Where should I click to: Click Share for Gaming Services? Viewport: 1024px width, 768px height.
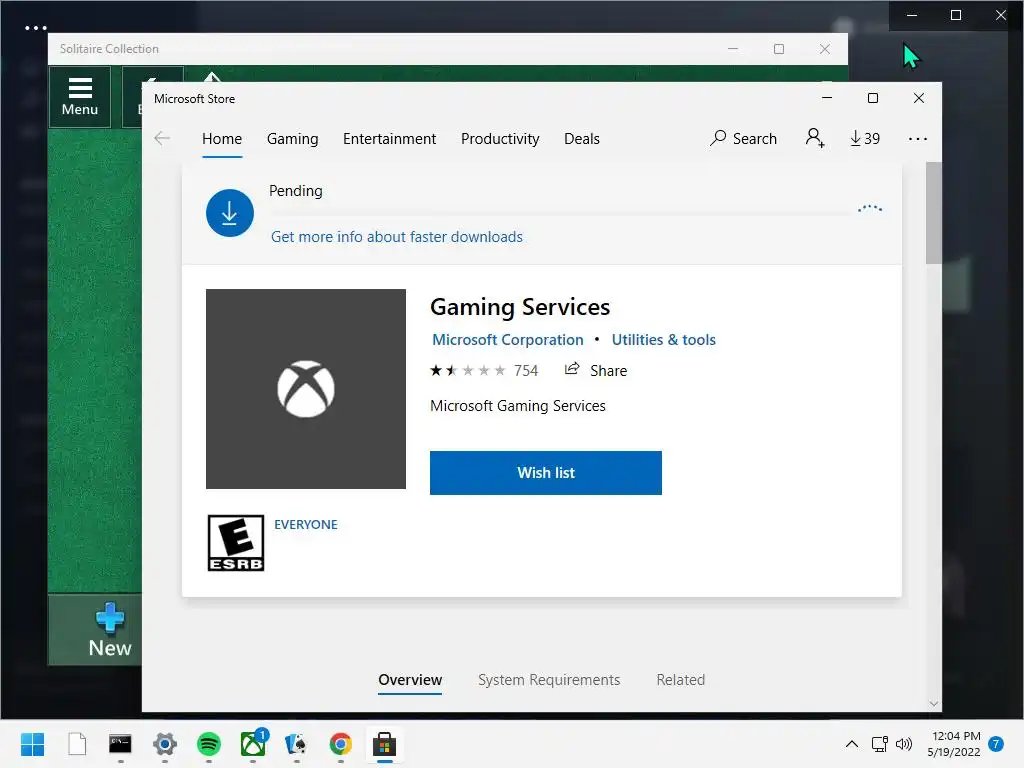(596, 370)
